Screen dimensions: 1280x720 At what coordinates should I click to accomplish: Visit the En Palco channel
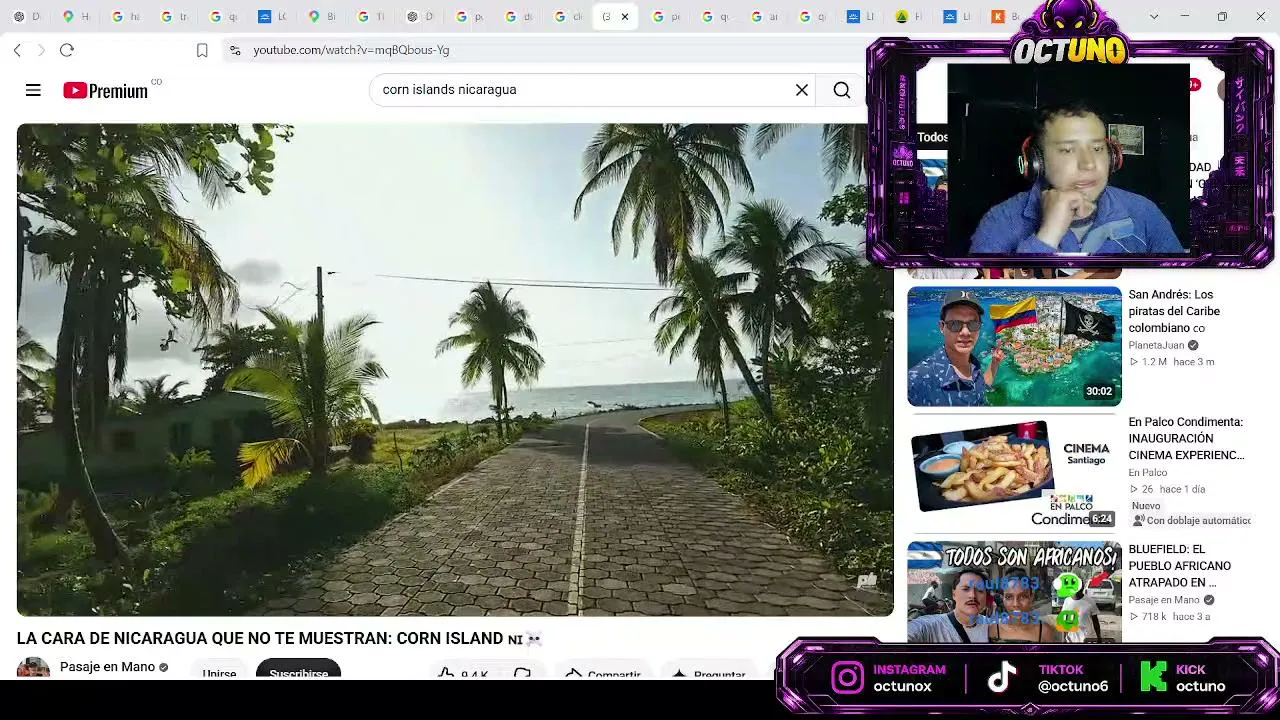point(1148,472)
